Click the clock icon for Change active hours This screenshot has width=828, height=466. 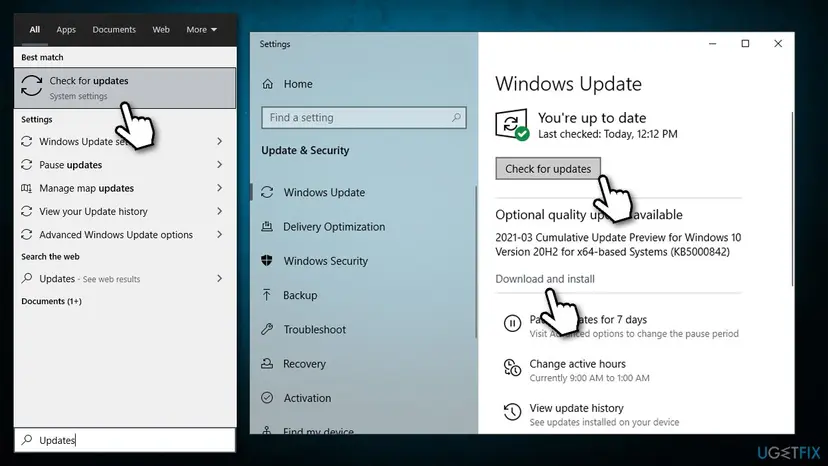click(512, 367)
